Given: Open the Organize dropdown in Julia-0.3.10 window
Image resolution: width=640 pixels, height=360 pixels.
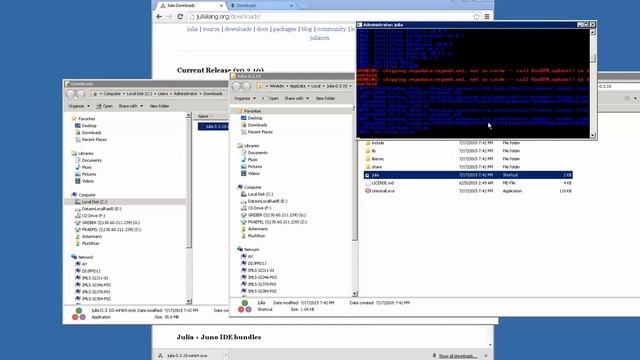Looking at the screenshot, I should [x=244, y=98].
